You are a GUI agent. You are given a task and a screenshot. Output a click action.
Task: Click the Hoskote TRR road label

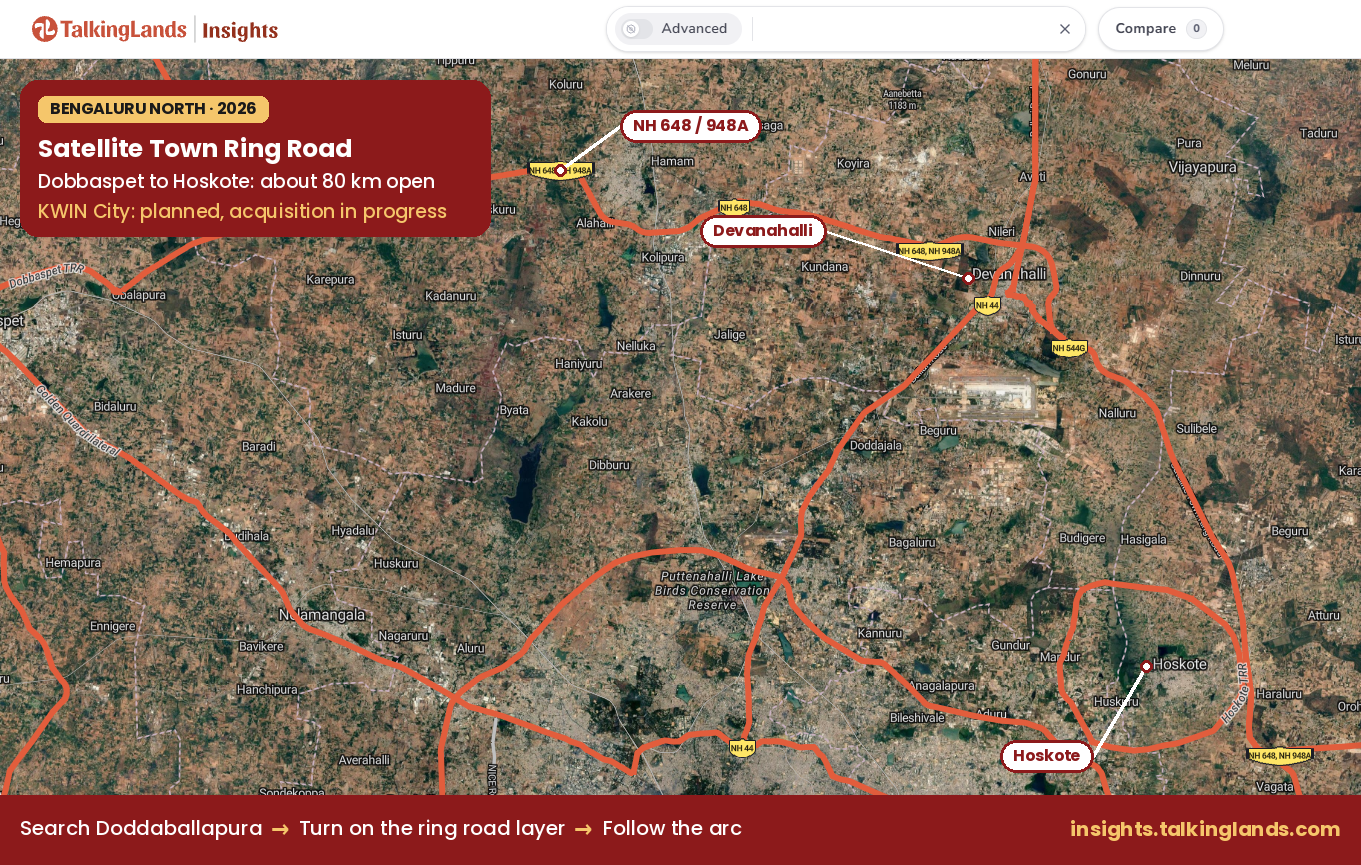pyautogui.click(x=1236, y=691)
